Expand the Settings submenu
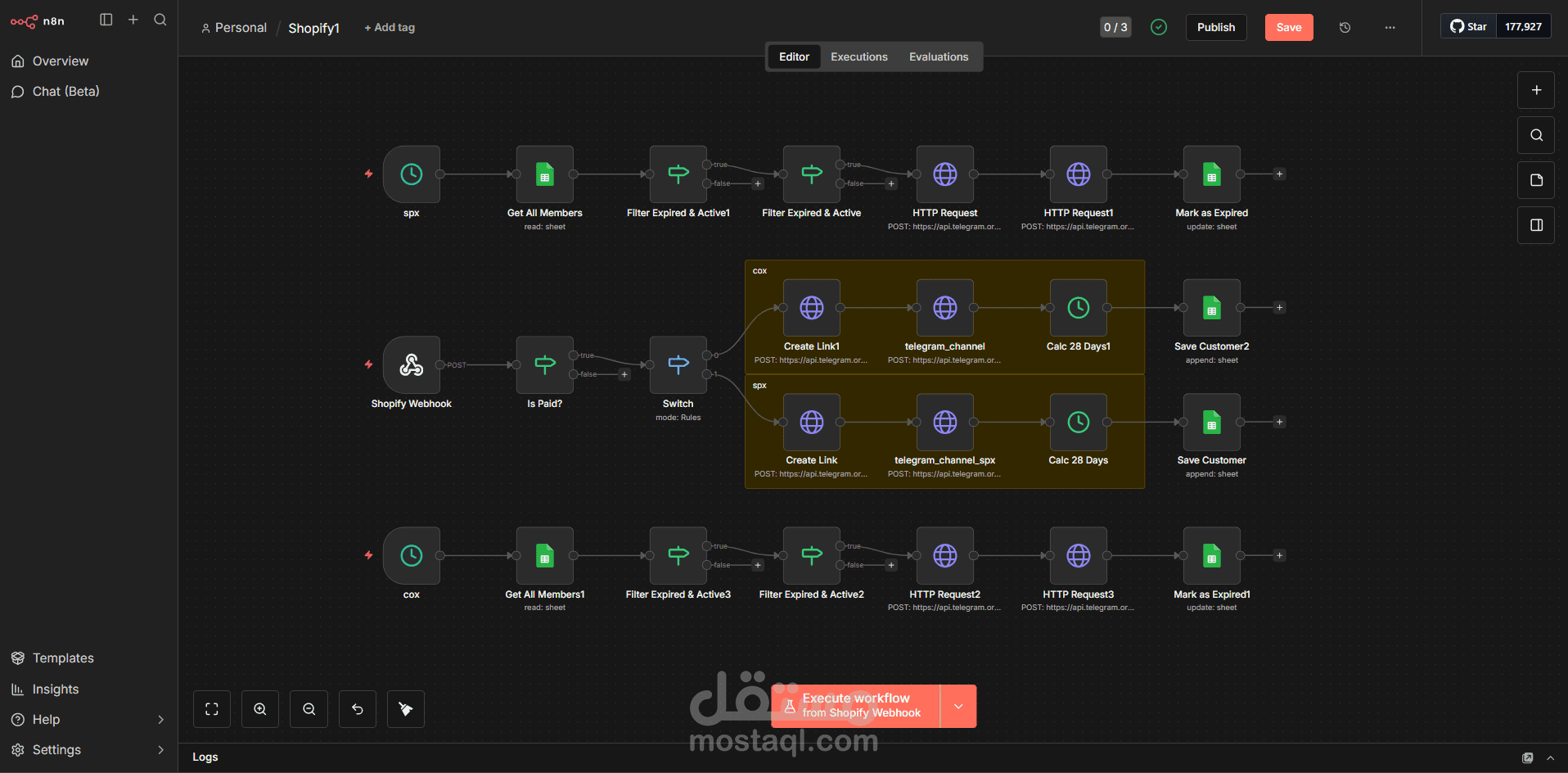Image resolution: width=1568 pixels, height=773 pixels. tap(160, 750)
